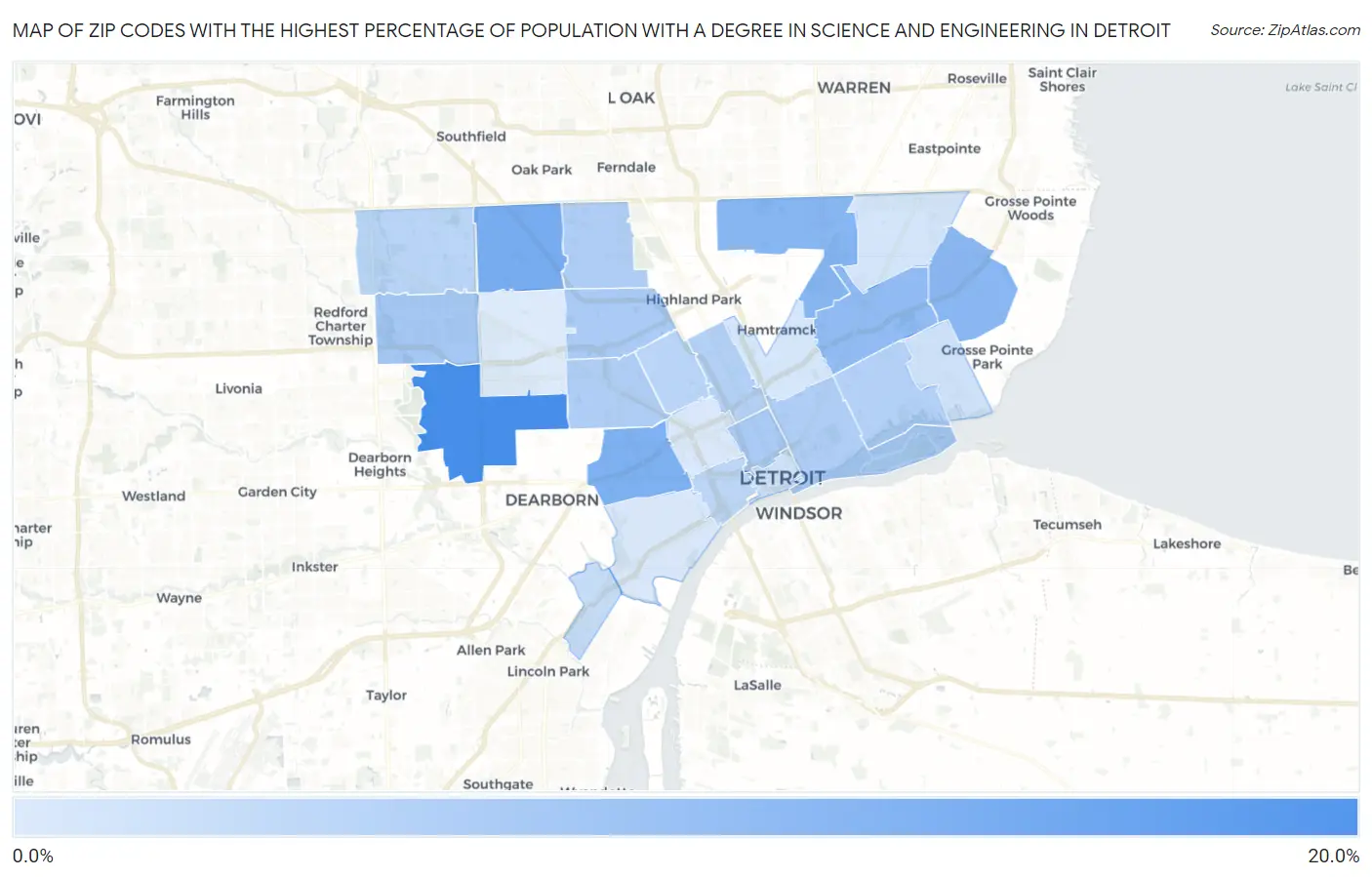Click the Redford Charter Township label
The image size is (1372, 877).
coord(341,326)
